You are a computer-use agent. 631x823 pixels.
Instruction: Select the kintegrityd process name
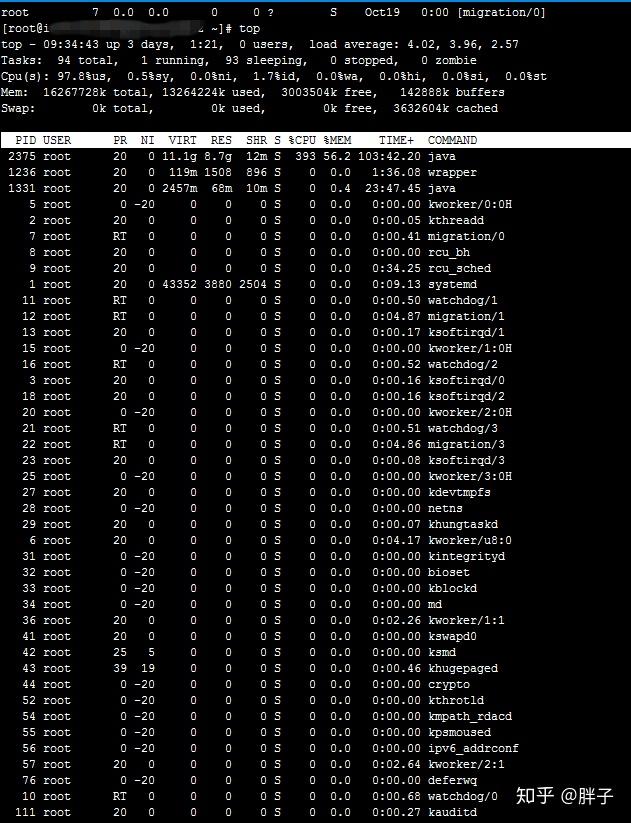pos(466,556)
